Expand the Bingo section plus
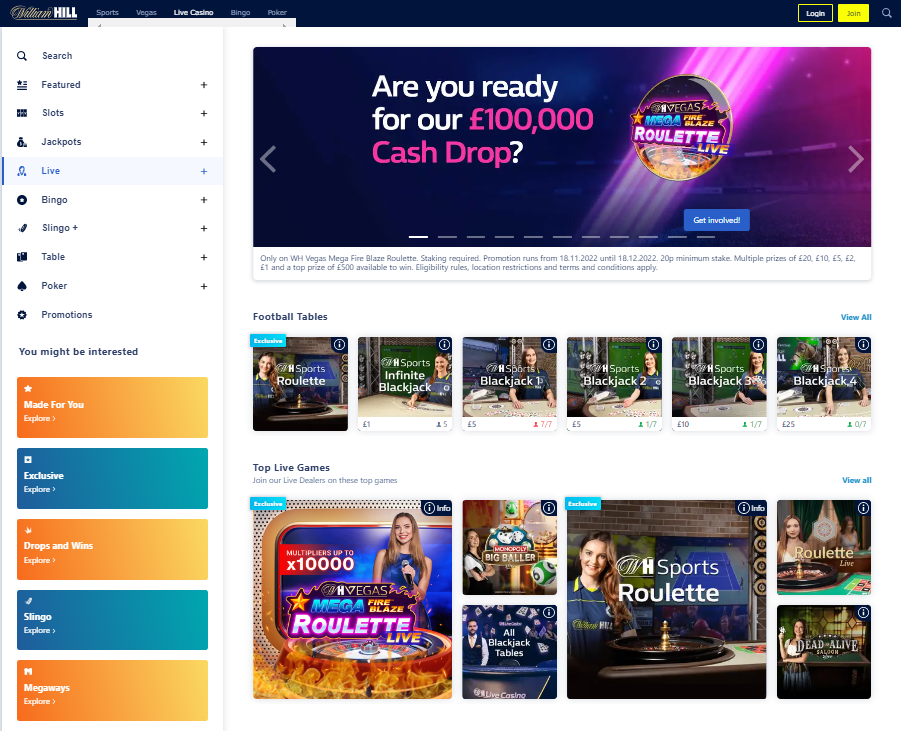 point(203,200)
